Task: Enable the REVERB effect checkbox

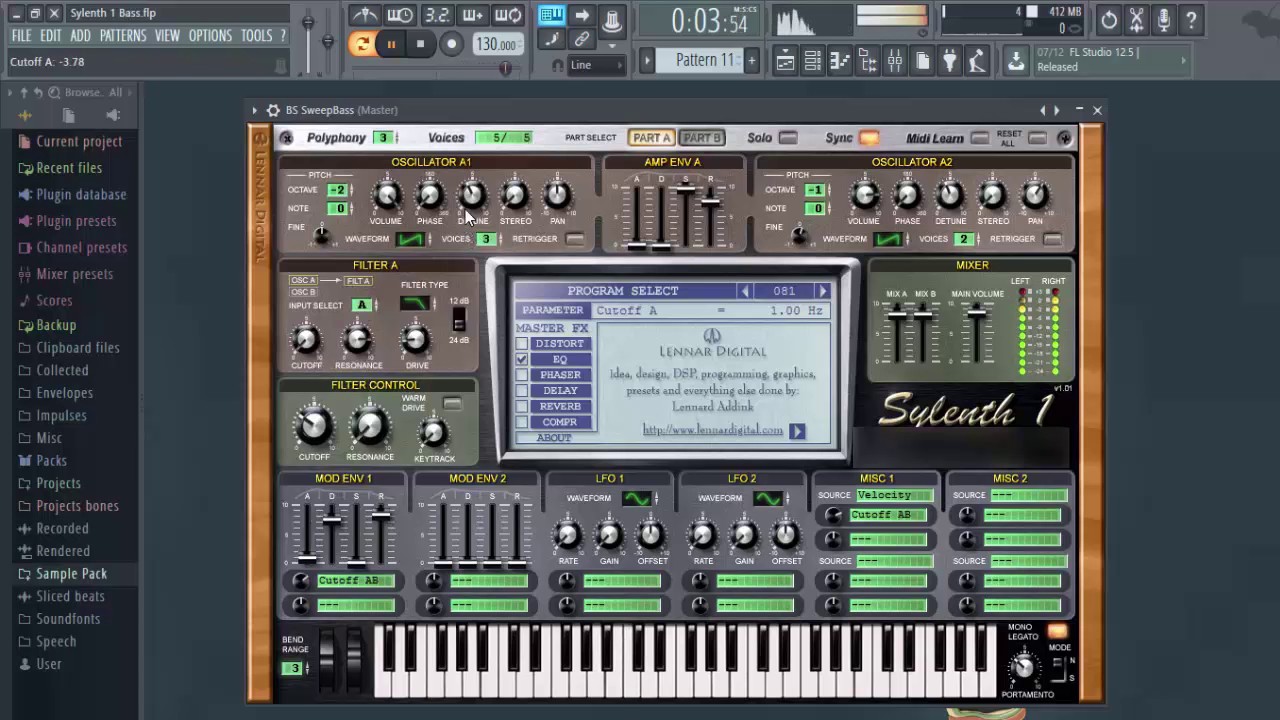Action: click(x=522, y=406)
